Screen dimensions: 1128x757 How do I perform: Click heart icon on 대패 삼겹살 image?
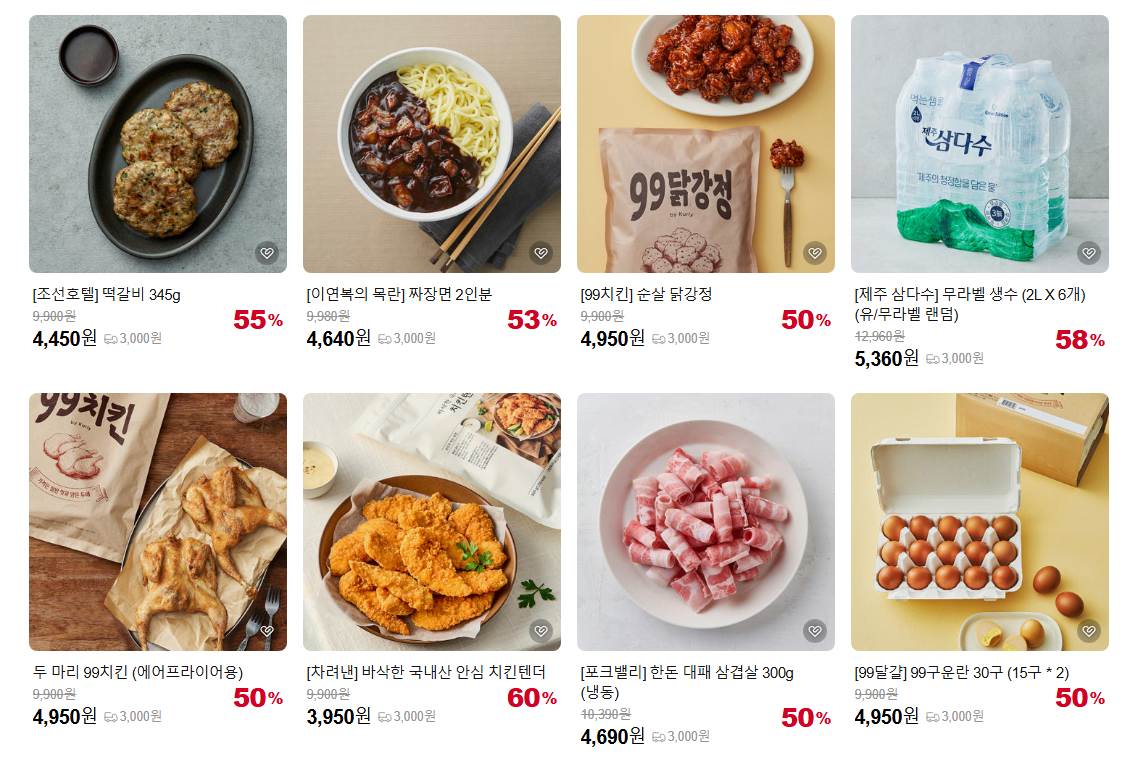(x=815, y=631)
